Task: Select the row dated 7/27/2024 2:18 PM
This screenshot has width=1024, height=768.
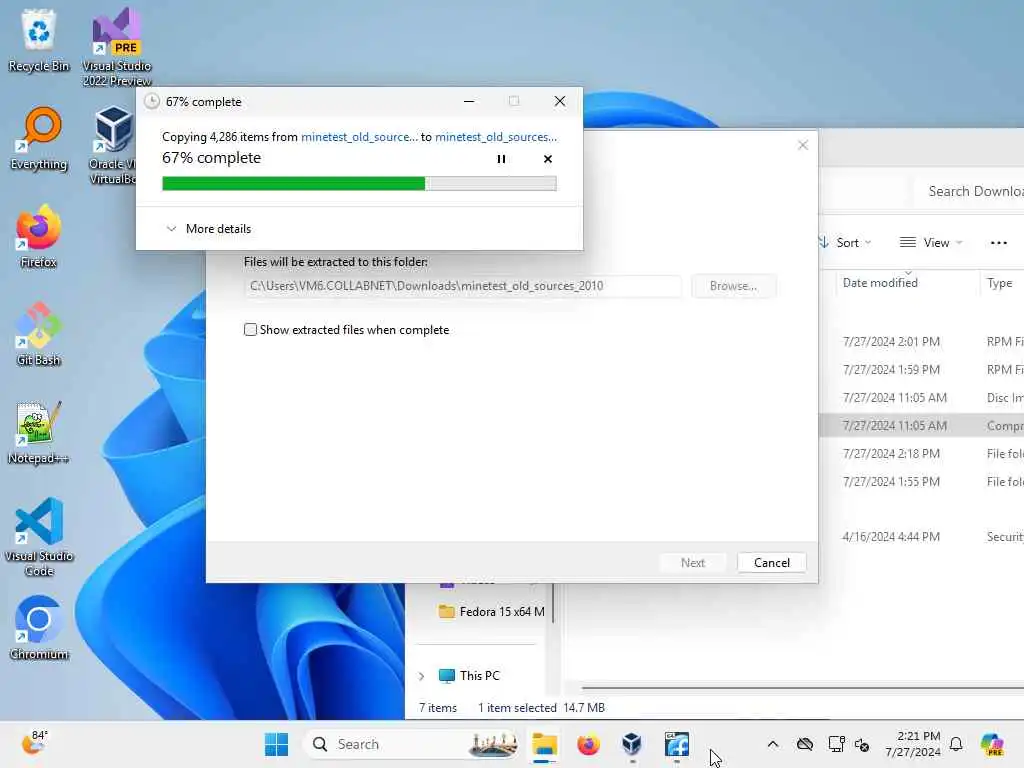Action: [921, 453]
